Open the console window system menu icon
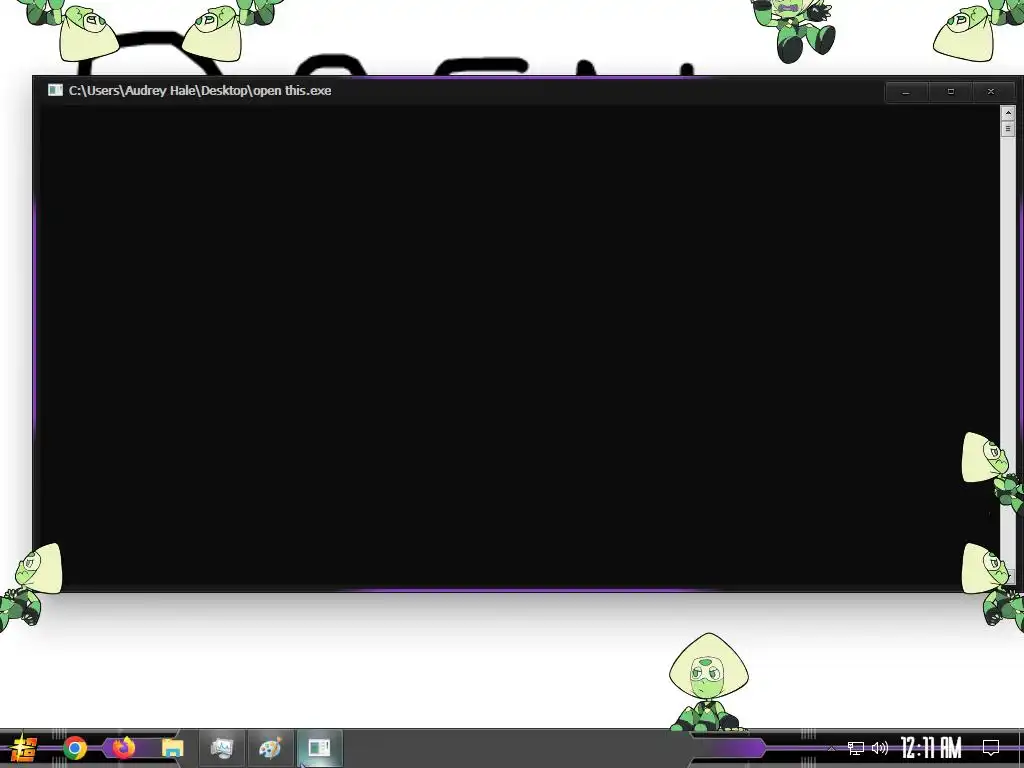This screenshot has height=768, width=1024. point(55,90)
